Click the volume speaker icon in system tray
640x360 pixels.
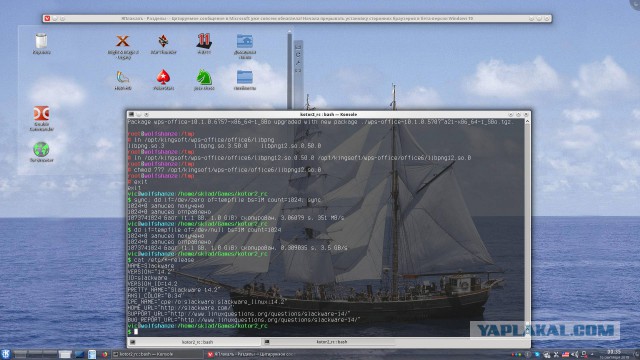click(x=575, y=355)
